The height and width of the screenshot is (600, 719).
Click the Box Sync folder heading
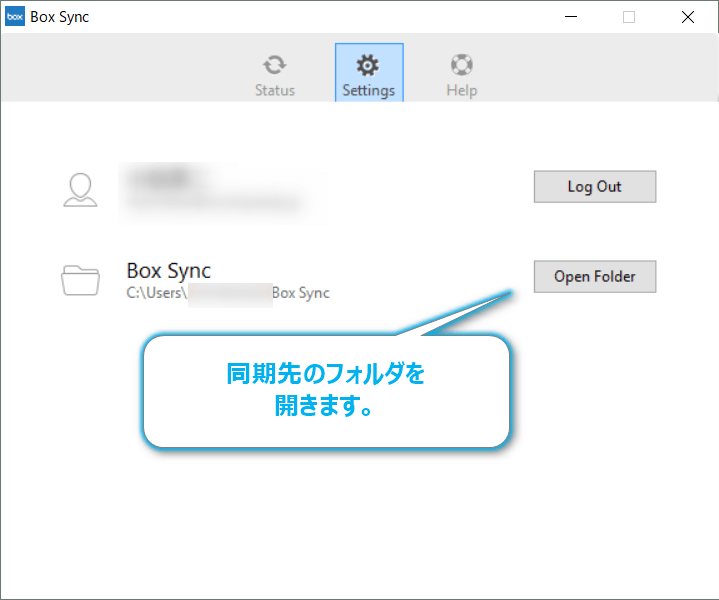click(x=168, y=270)
